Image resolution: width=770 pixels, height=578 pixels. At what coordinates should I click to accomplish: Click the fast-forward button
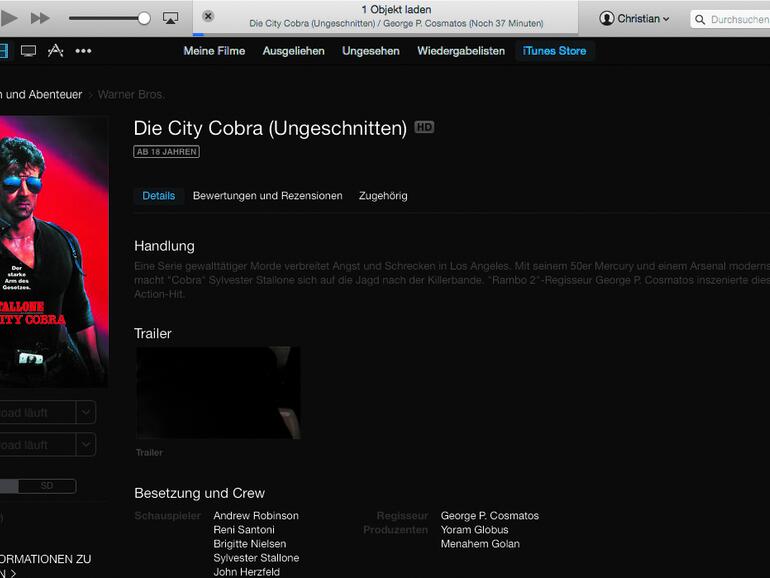(40, 18)
